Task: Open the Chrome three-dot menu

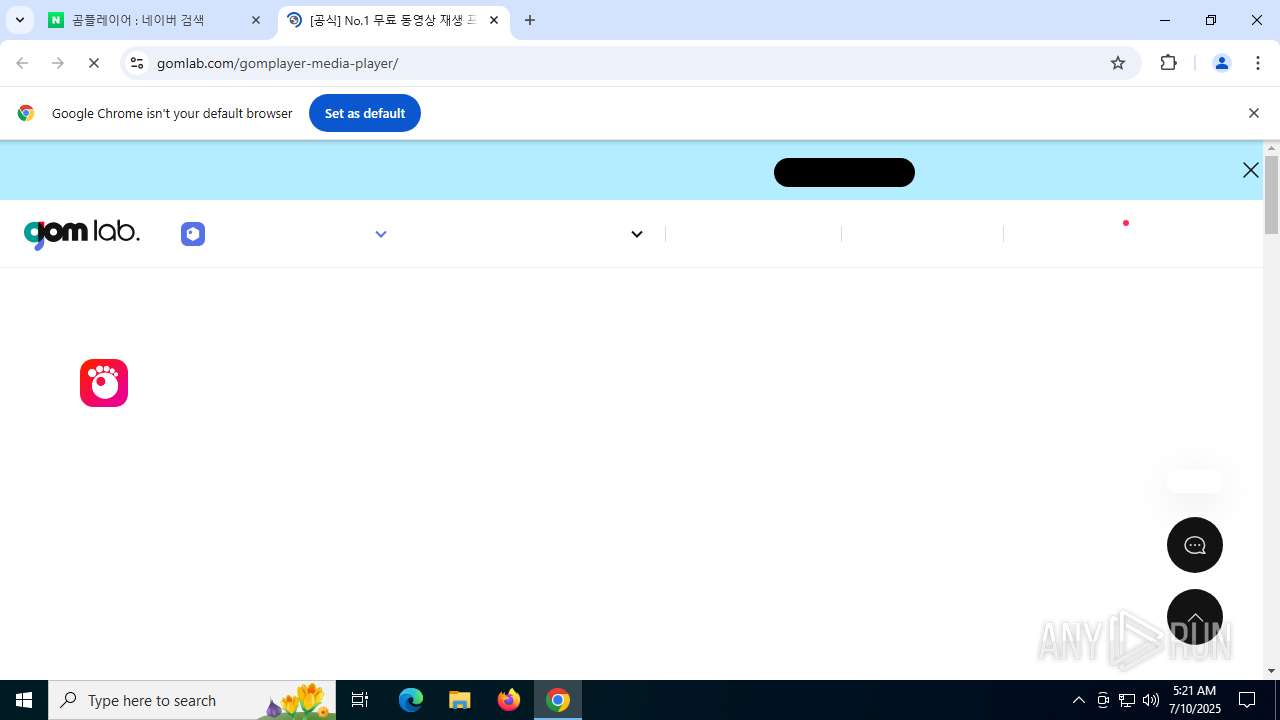Action: pos(1258,63)
